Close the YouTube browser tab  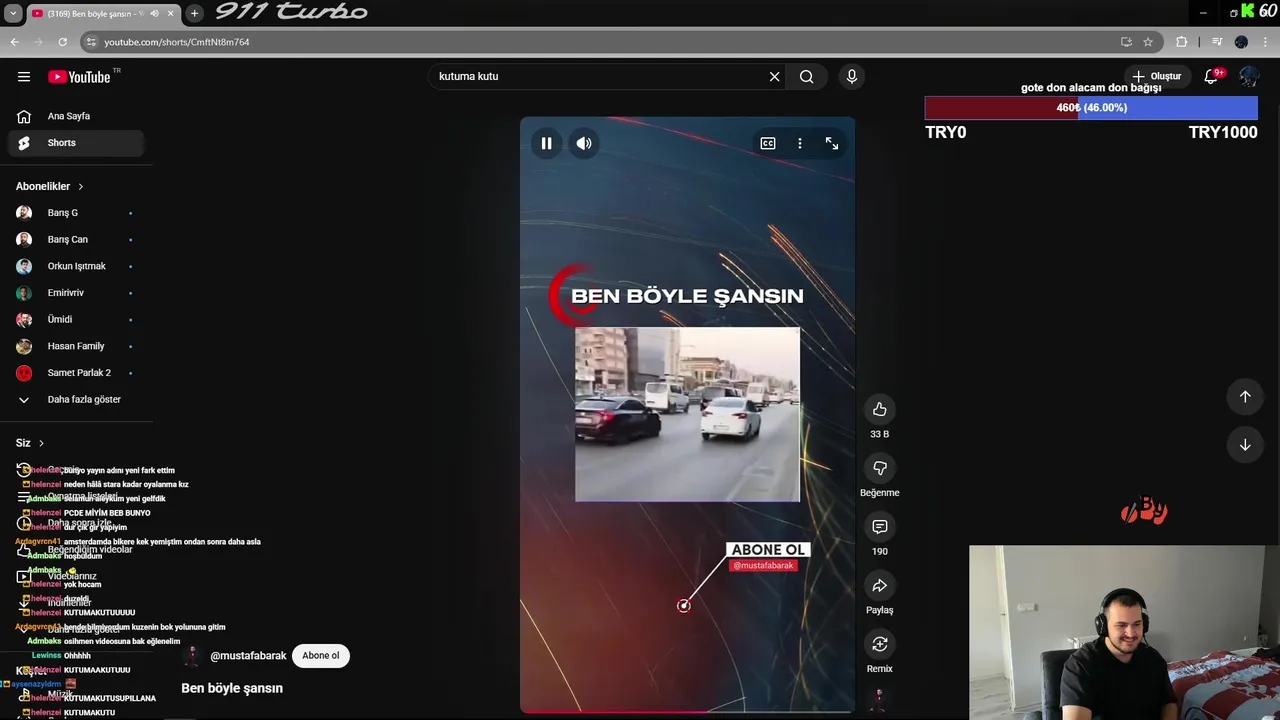pos(171,13)
